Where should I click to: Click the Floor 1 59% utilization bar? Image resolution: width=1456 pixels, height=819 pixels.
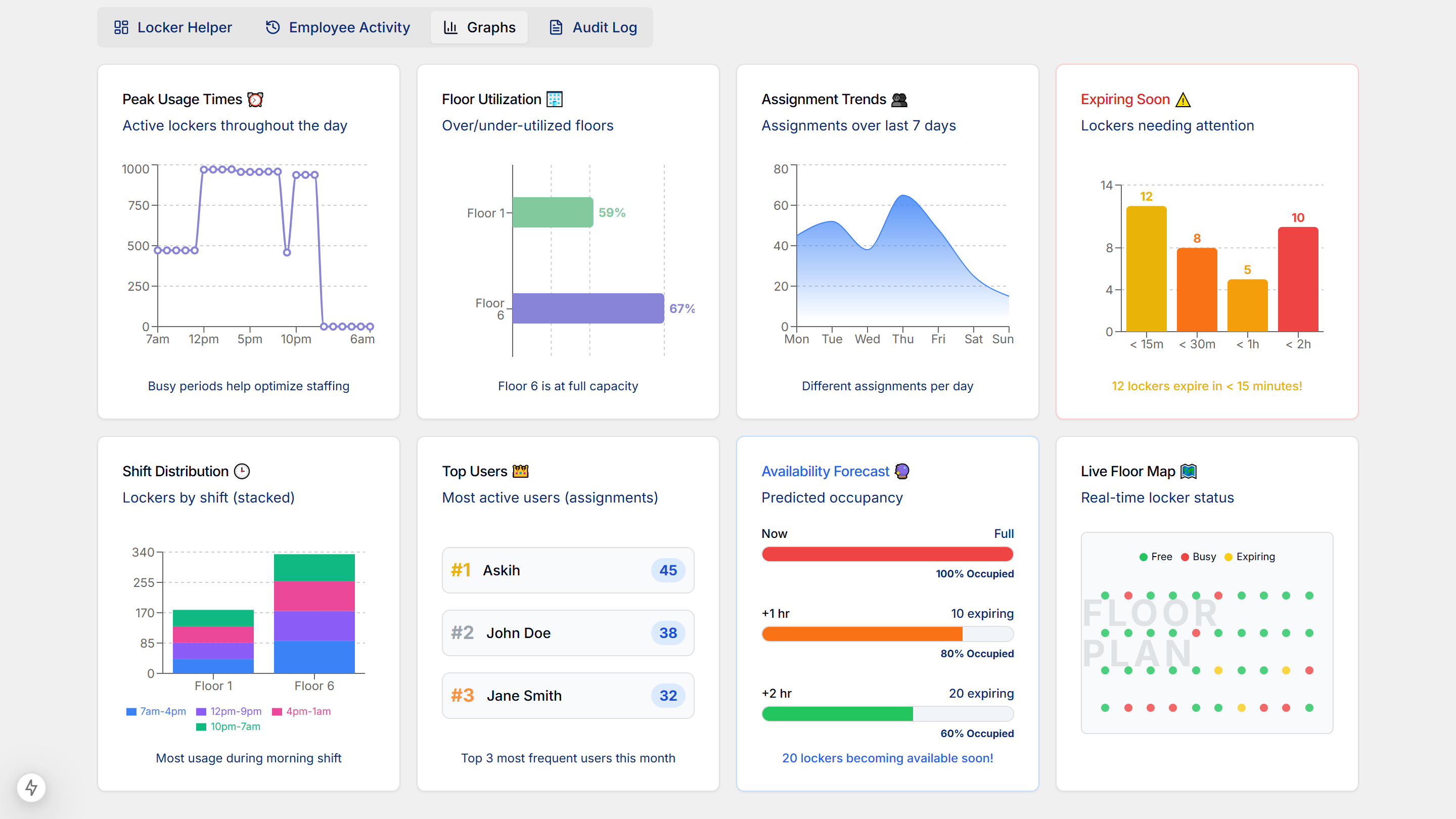tap(553, 212)
